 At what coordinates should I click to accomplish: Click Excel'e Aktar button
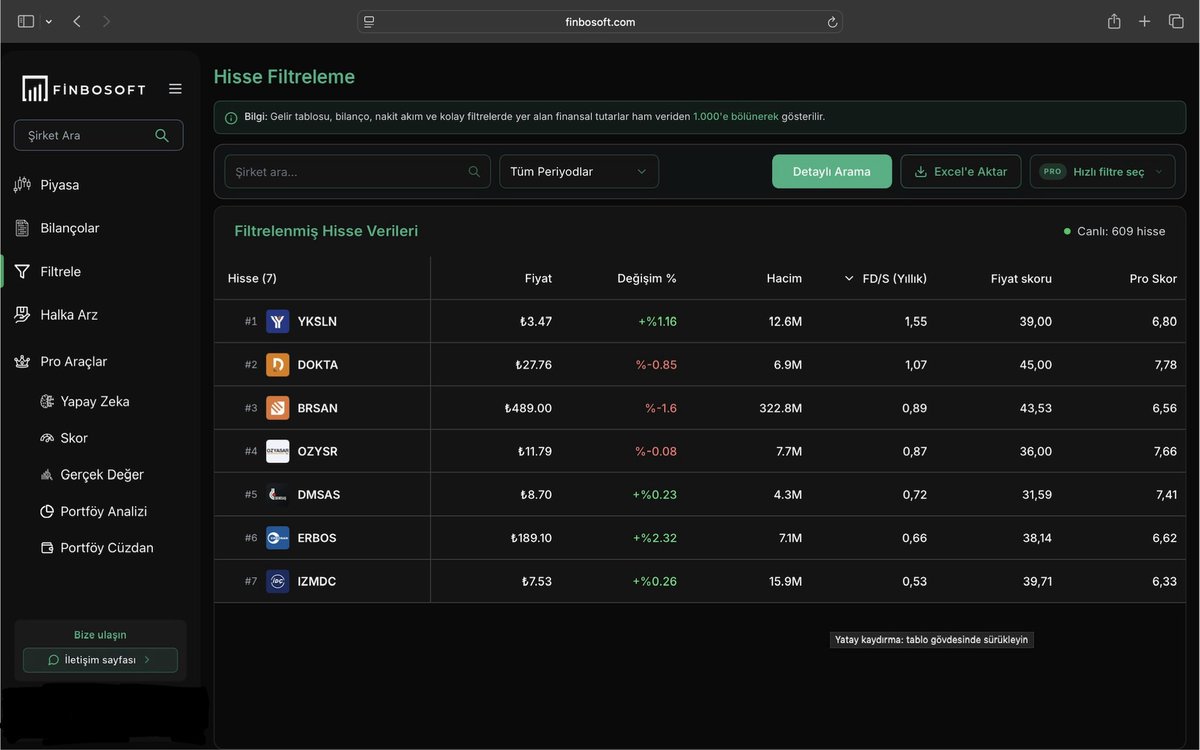click(x=961, y=171)
